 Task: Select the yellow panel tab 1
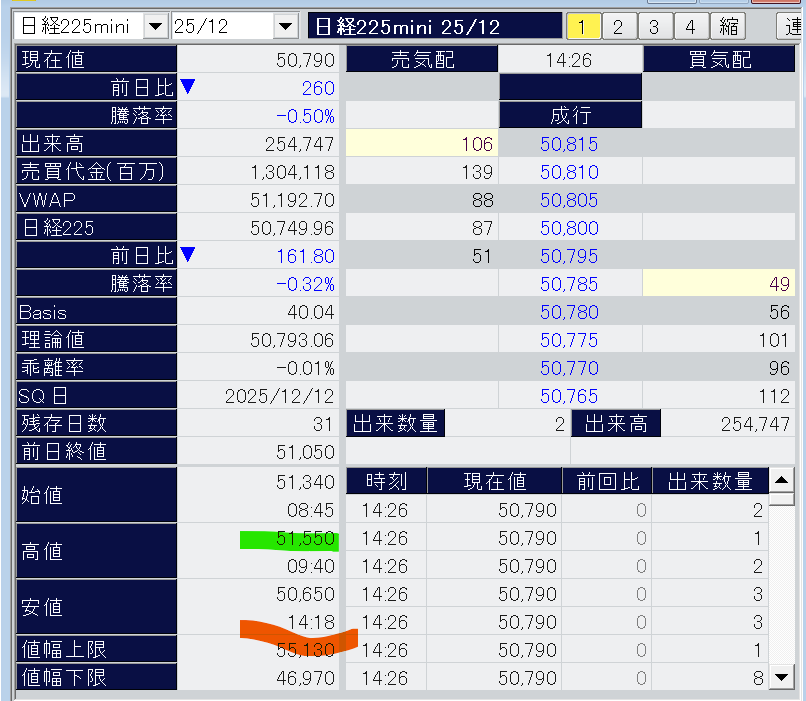584,26
